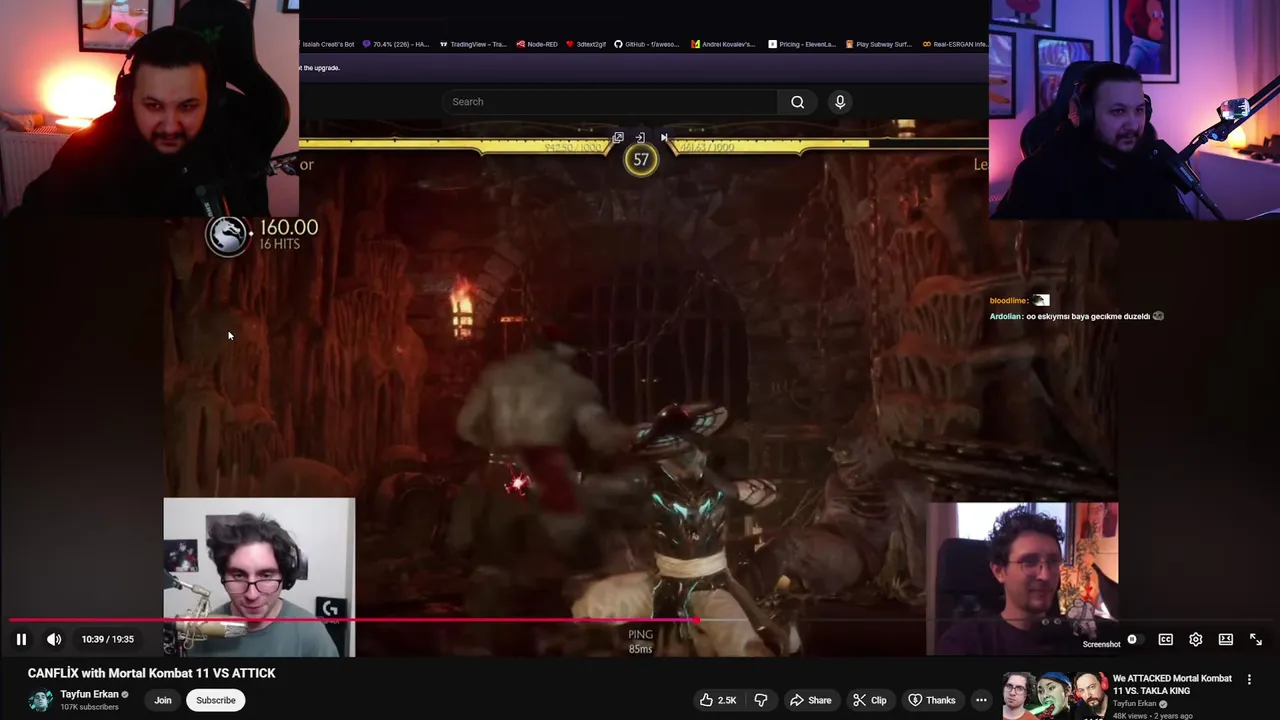Screen dimensions: 1280x720
Task: Click bloodlime chat username
Action: coord(1009,300)
